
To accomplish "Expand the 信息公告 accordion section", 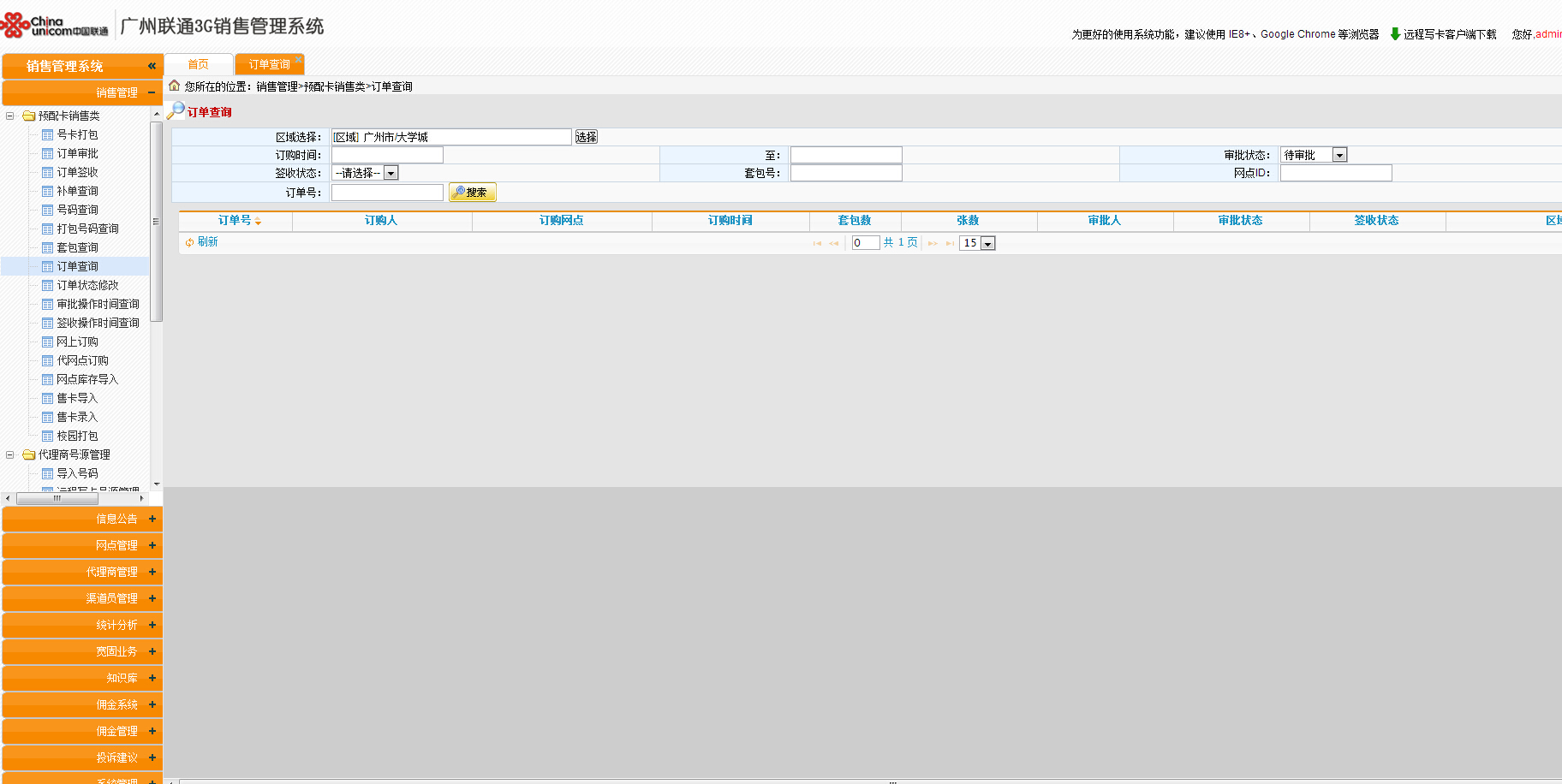I will 82,519.
